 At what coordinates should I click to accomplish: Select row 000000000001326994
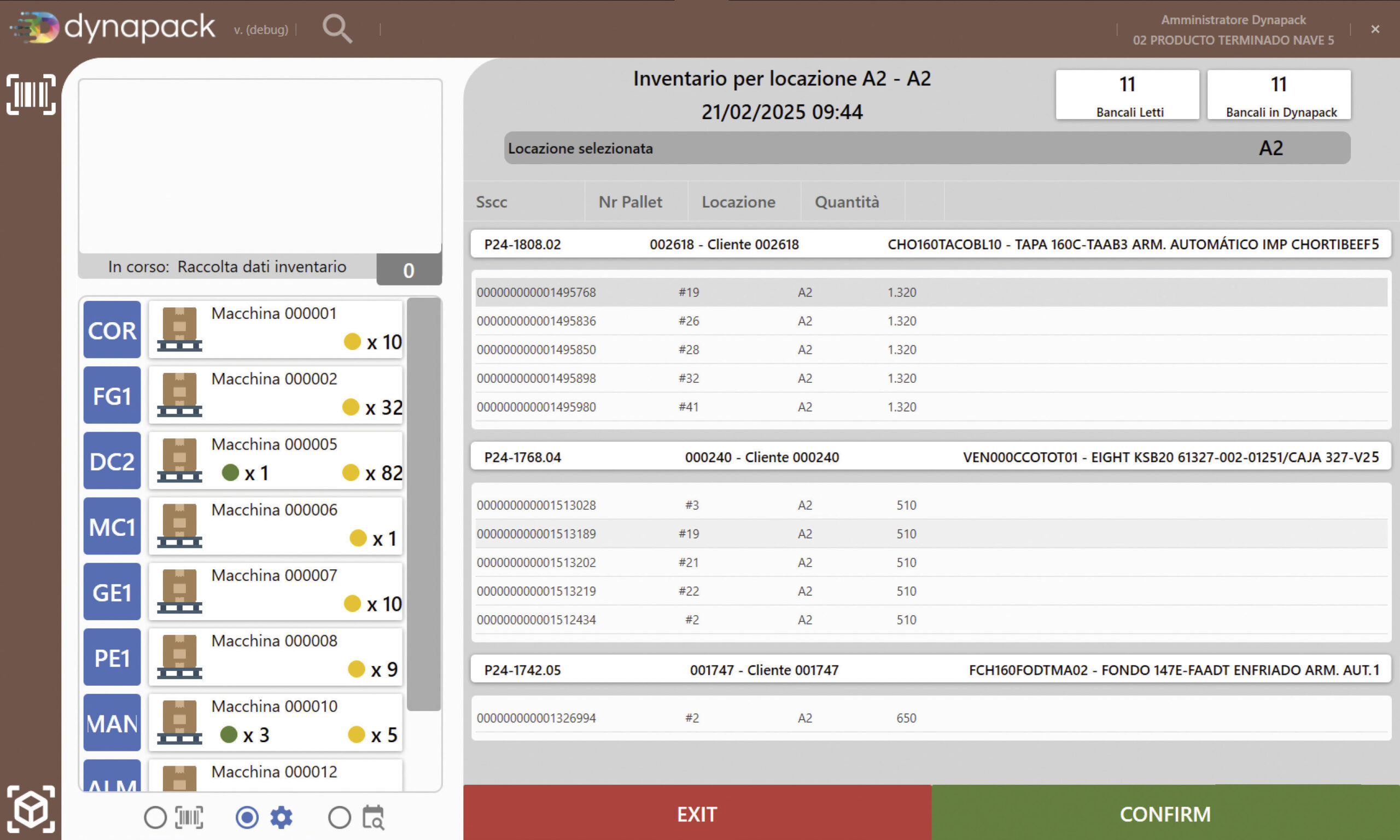(x=931, y=717)
